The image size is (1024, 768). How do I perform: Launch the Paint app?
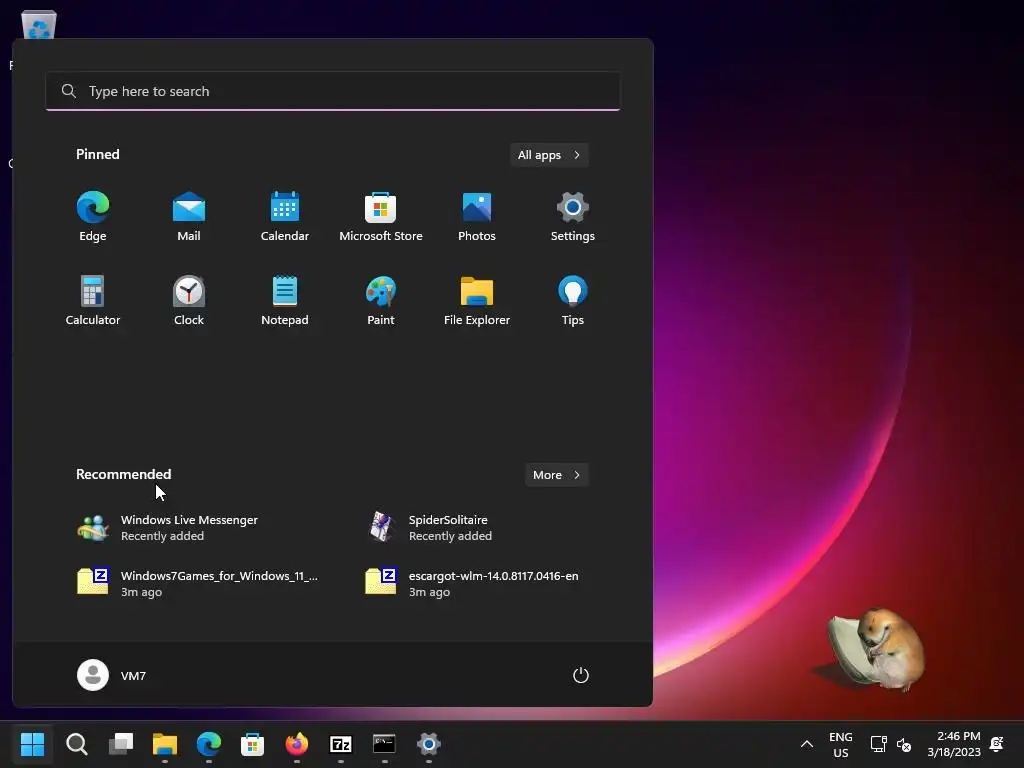click(x=381, y=300)
